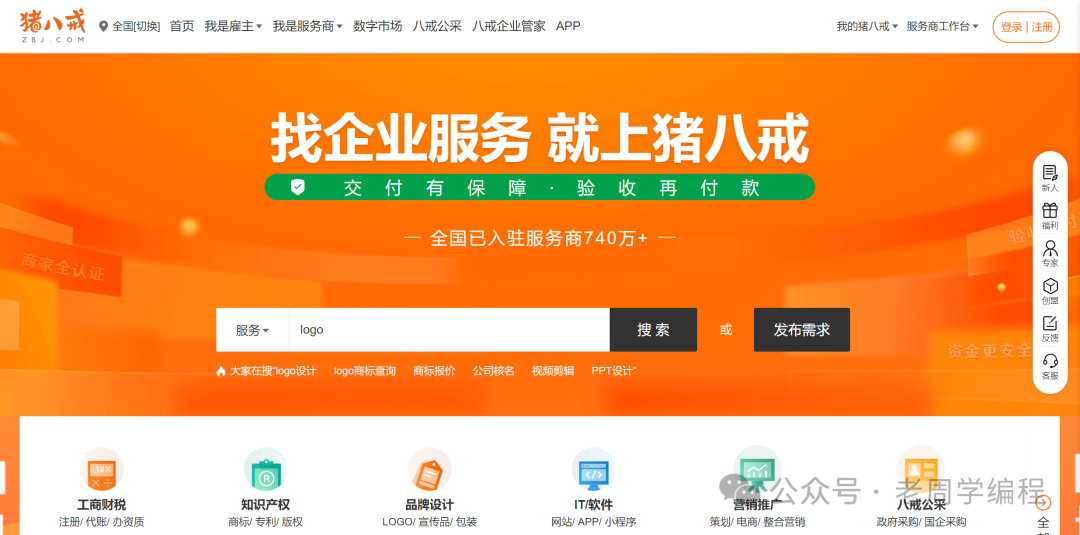Open LOGO under 品牌设计
The width and height of the screenshot is (1080, 535).
397,522
